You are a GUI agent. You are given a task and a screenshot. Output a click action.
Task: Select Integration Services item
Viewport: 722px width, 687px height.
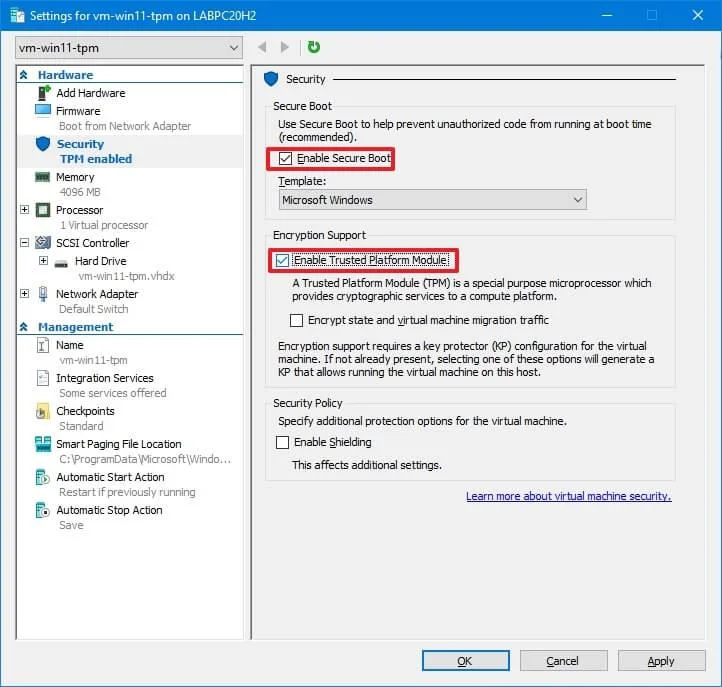(x=105, y=378)
